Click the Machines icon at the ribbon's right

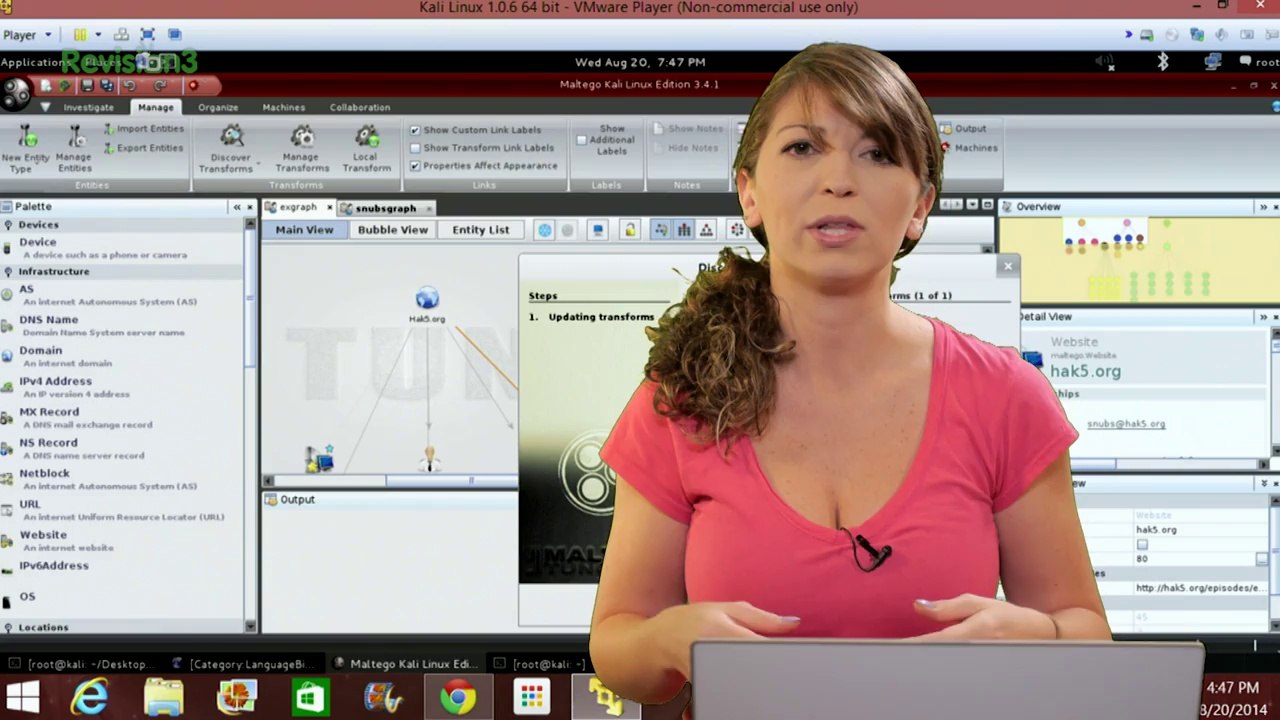pos(946,148)
